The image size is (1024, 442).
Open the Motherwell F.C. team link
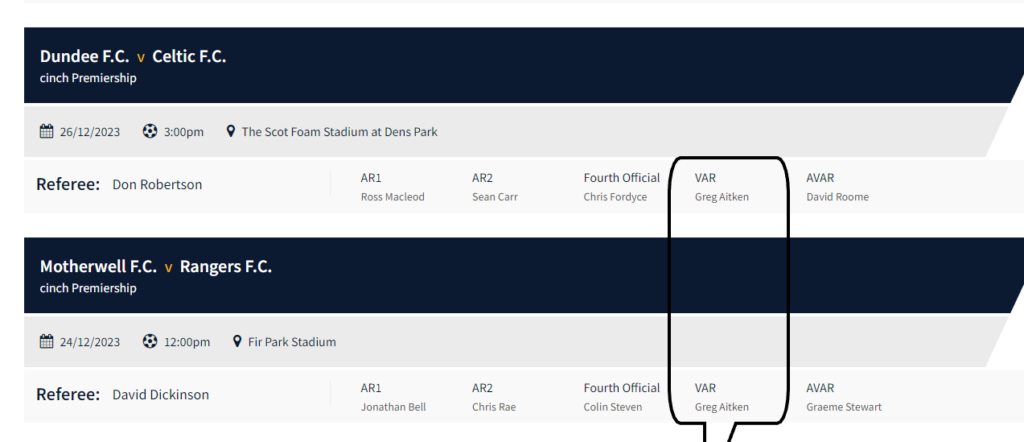(98, 267)
